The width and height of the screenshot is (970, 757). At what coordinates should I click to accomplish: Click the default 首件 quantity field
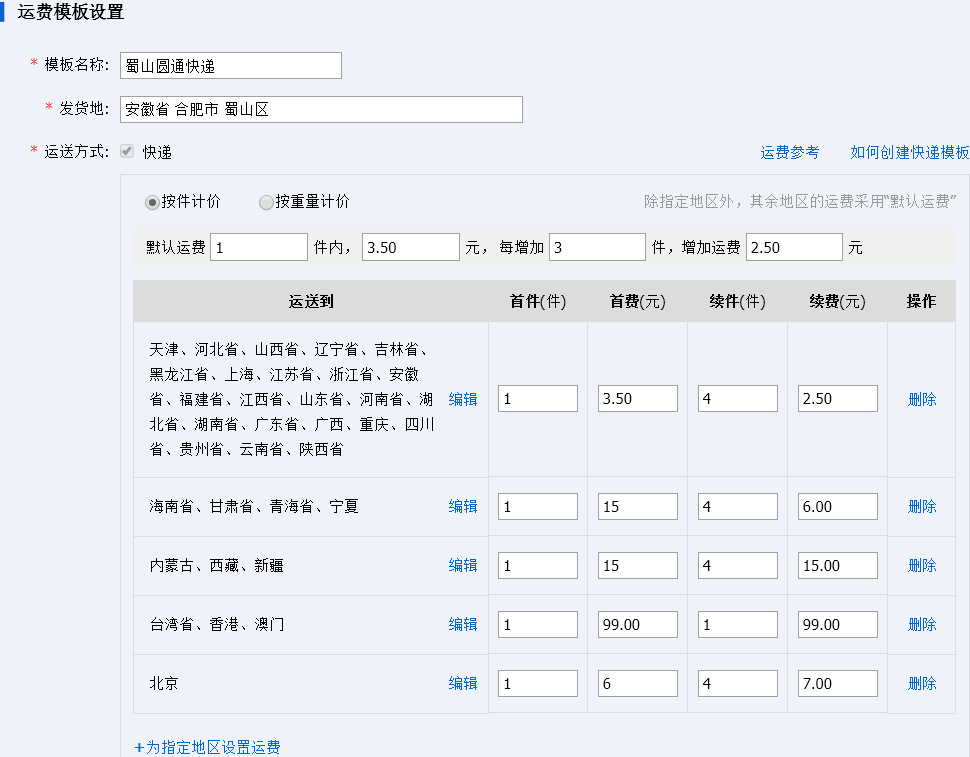pyautogui.click(x=259, y=247)
